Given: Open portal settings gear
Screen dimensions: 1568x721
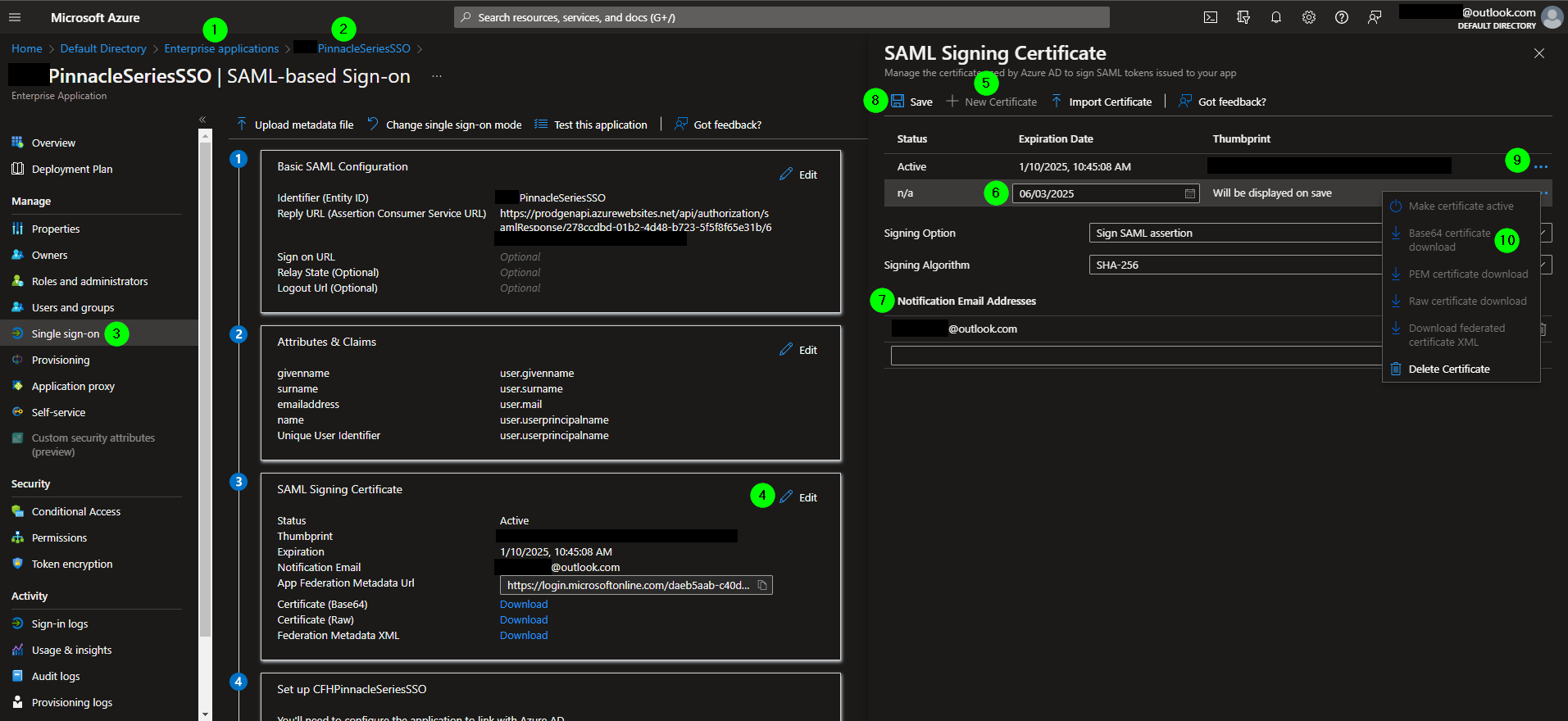Looking at the screenshot, I should (1309, 17).
